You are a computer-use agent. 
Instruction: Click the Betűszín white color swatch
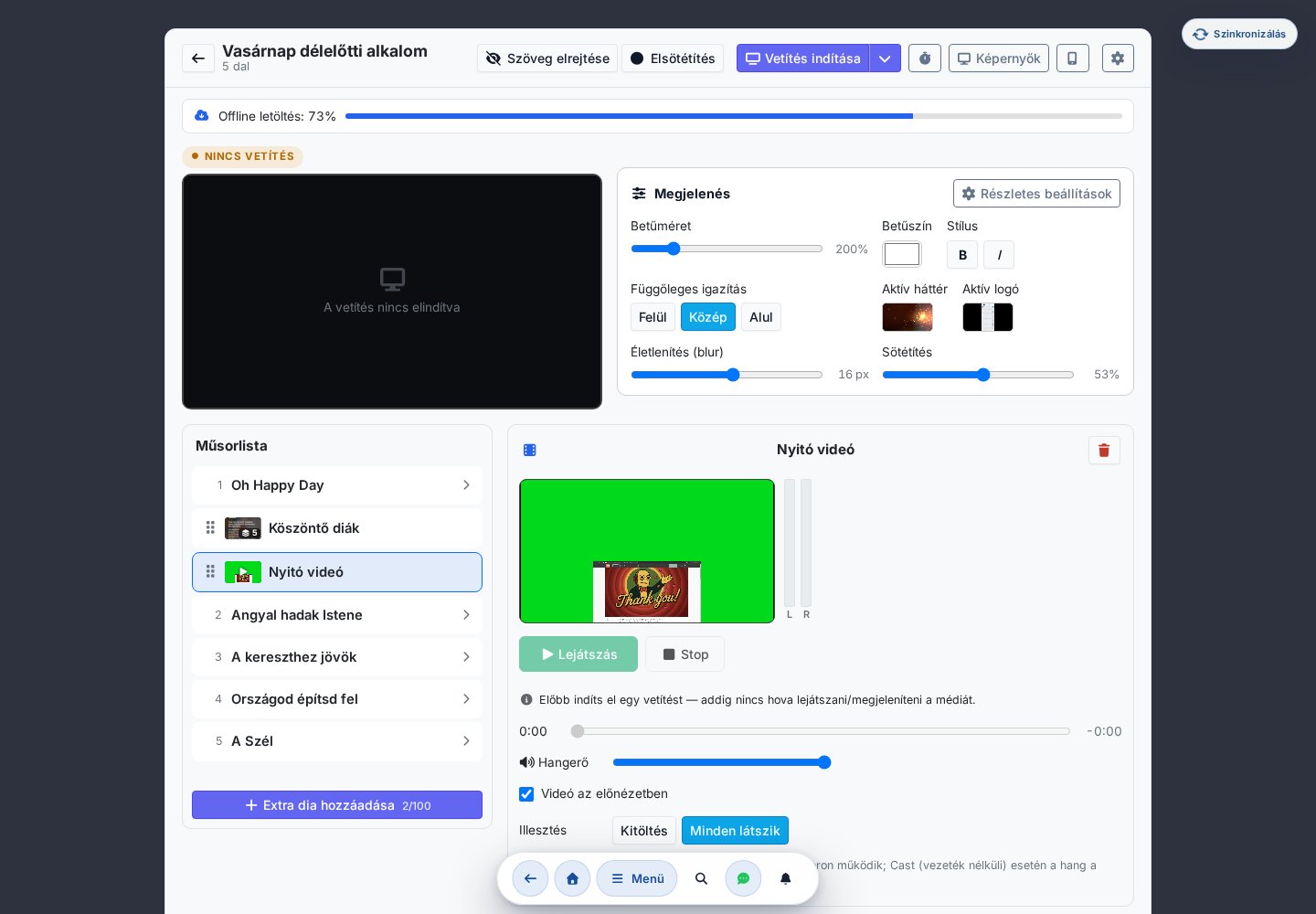(902, 254)
